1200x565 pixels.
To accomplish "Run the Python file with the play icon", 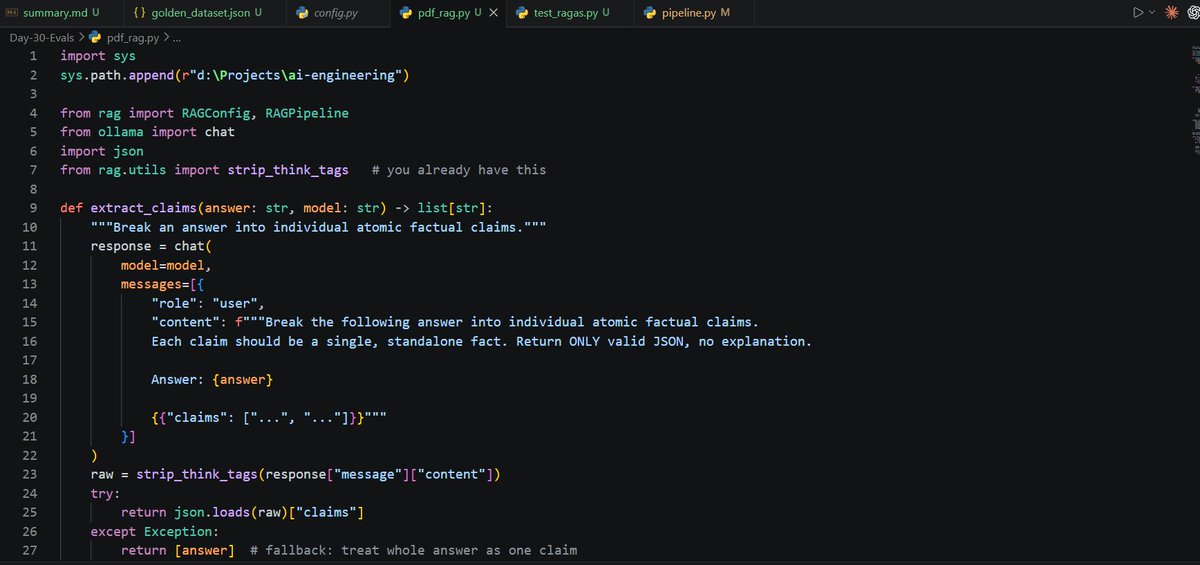I will 1137,13.
